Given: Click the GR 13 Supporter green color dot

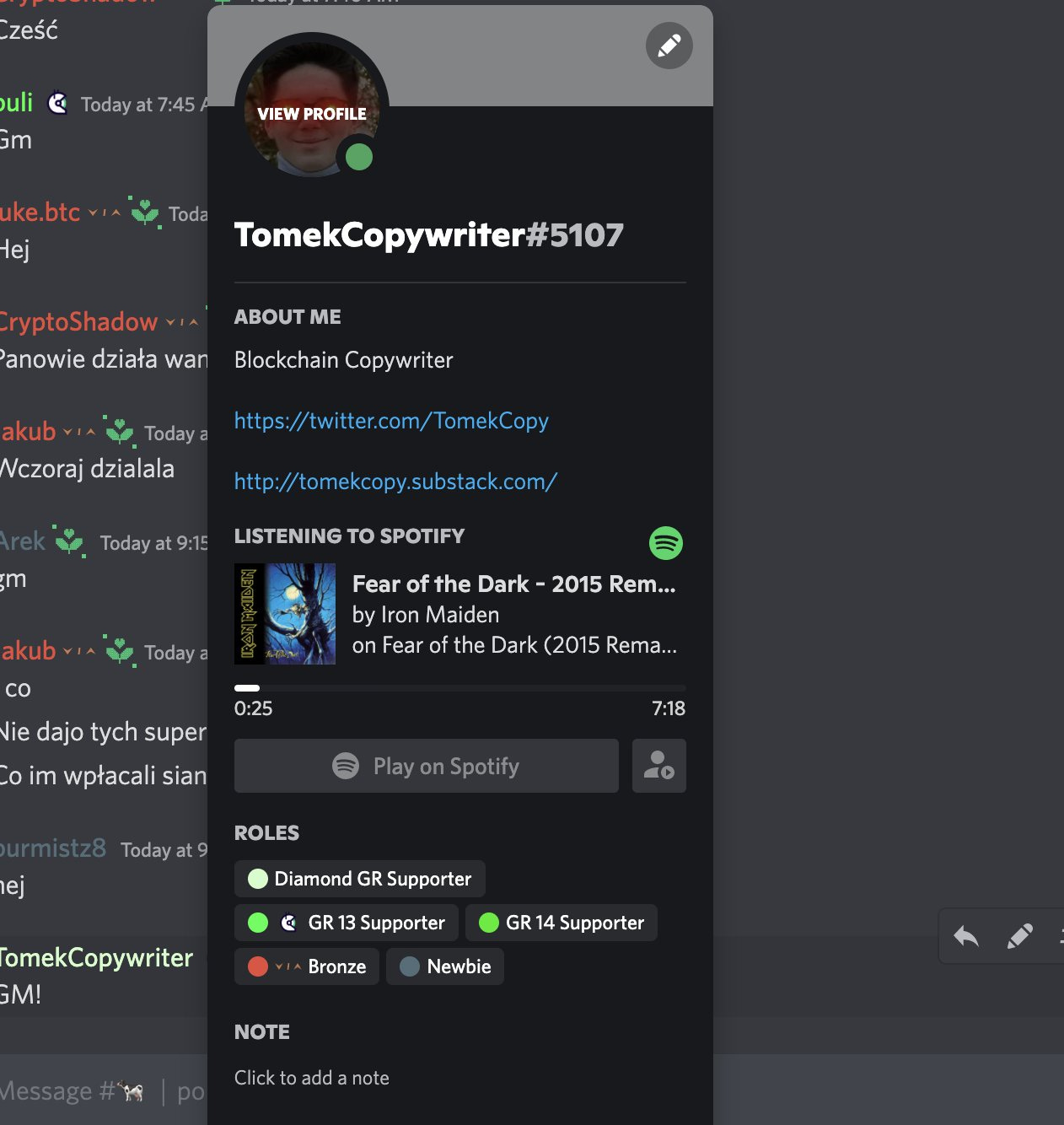Looking at the screenshot, I should click(x=258, y=923).
